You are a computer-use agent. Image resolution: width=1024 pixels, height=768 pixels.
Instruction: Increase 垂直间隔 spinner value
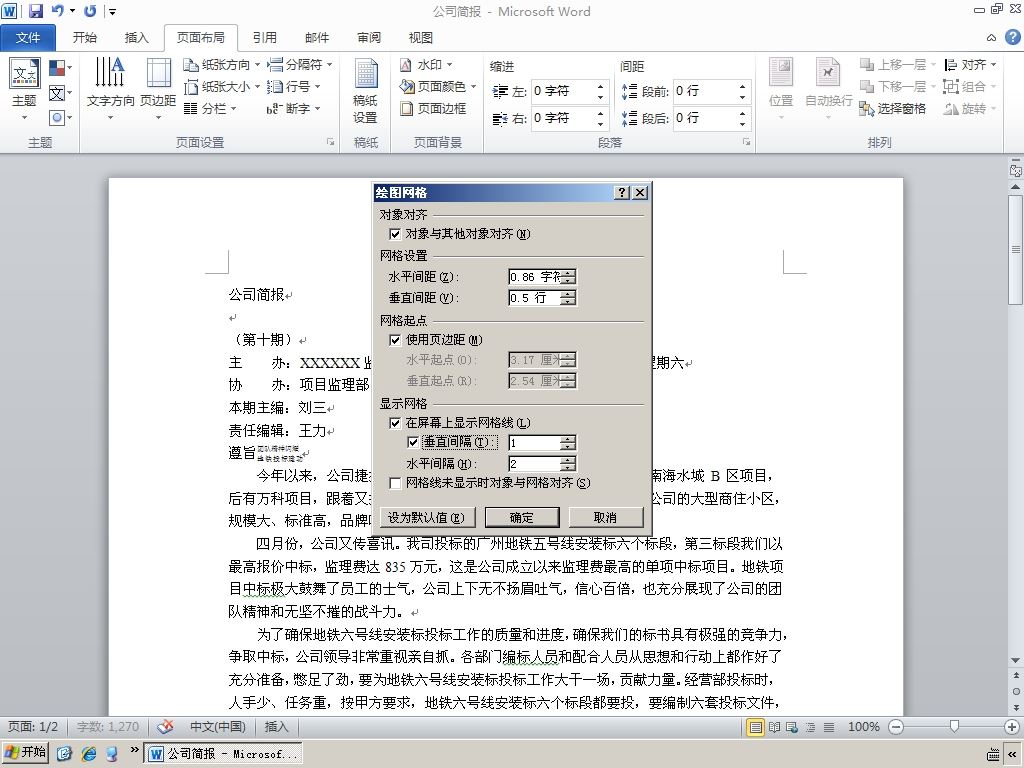pyautogui.click(x=569, y=439)
